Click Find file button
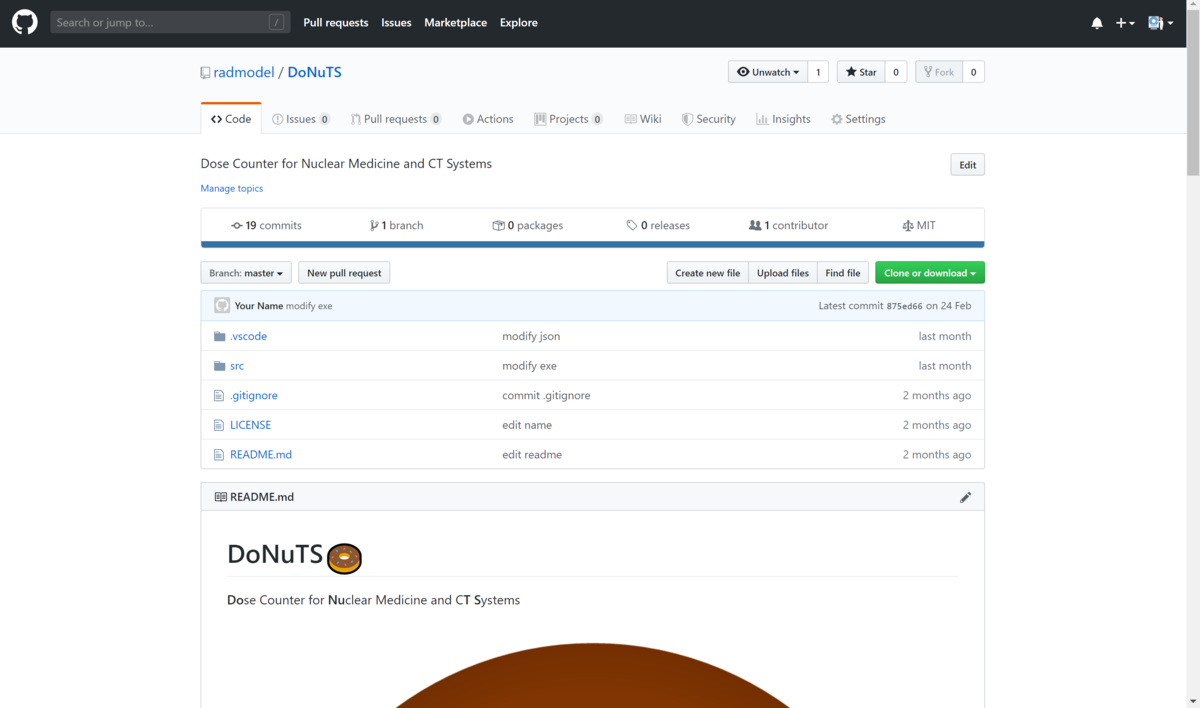 pyautogui.click(x=843, y=273)
